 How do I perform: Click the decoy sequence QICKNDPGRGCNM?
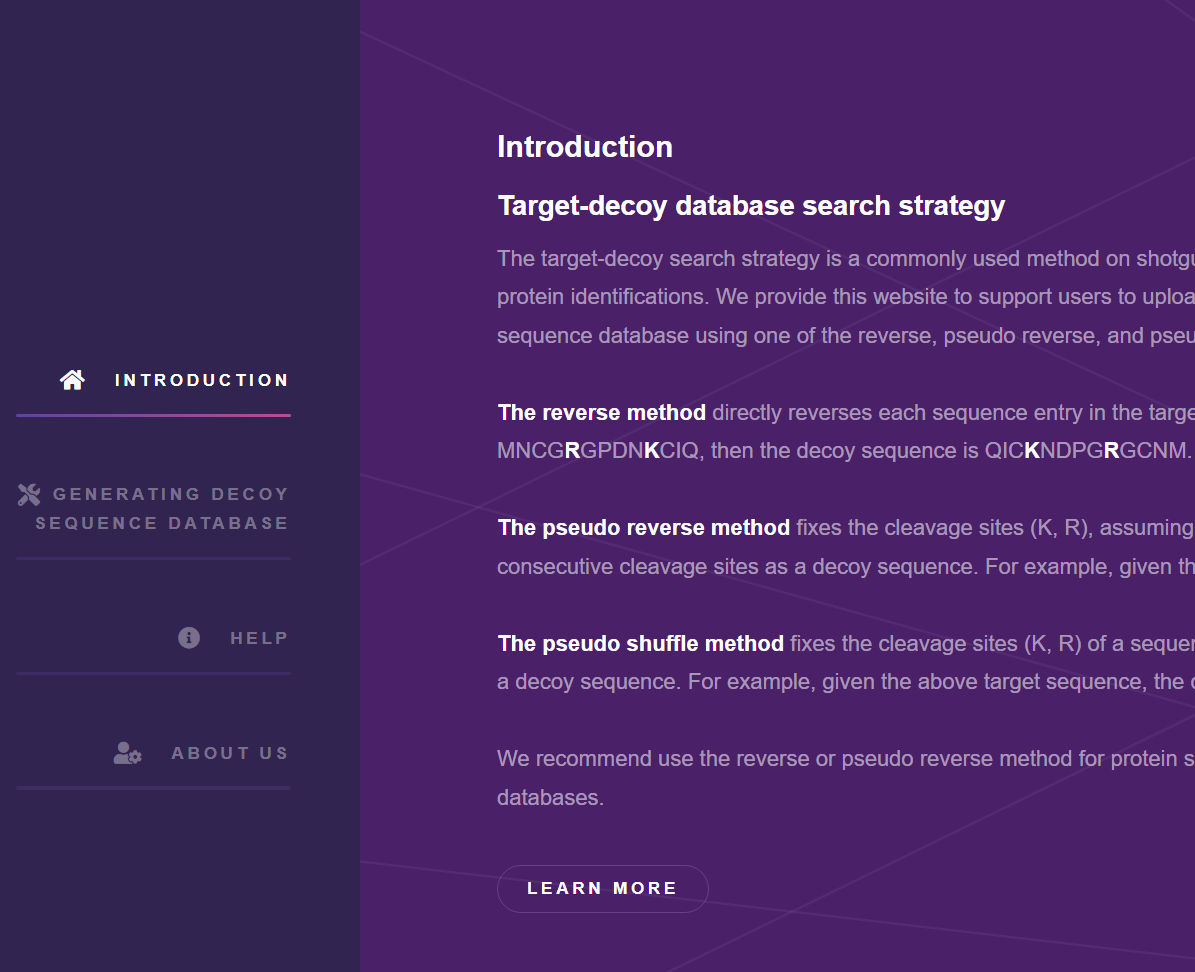pos(1087,451)
